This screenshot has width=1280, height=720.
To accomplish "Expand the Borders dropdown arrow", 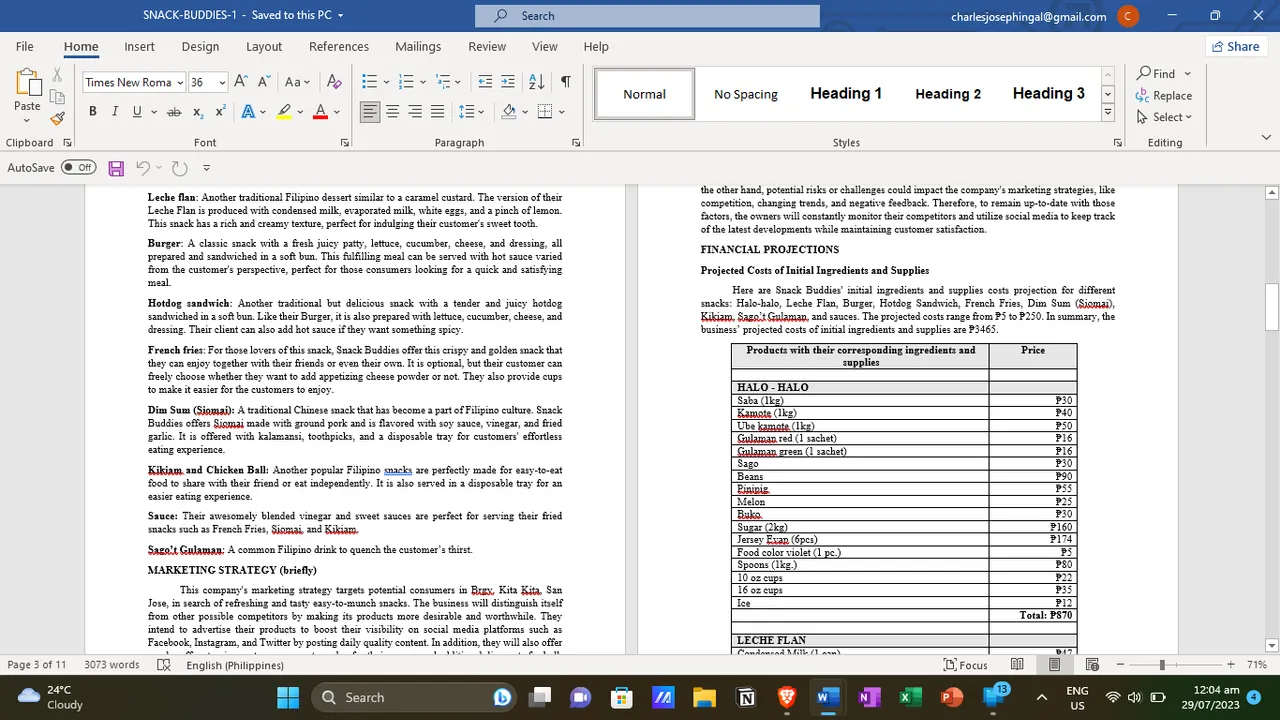I will [x=561, y=112].
